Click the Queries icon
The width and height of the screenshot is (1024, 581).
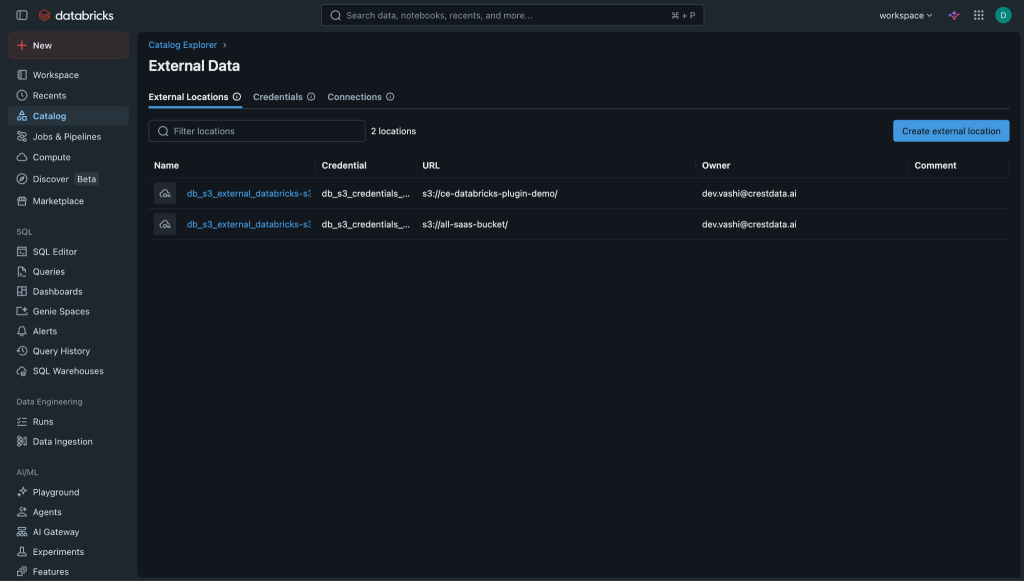point(22,272)
